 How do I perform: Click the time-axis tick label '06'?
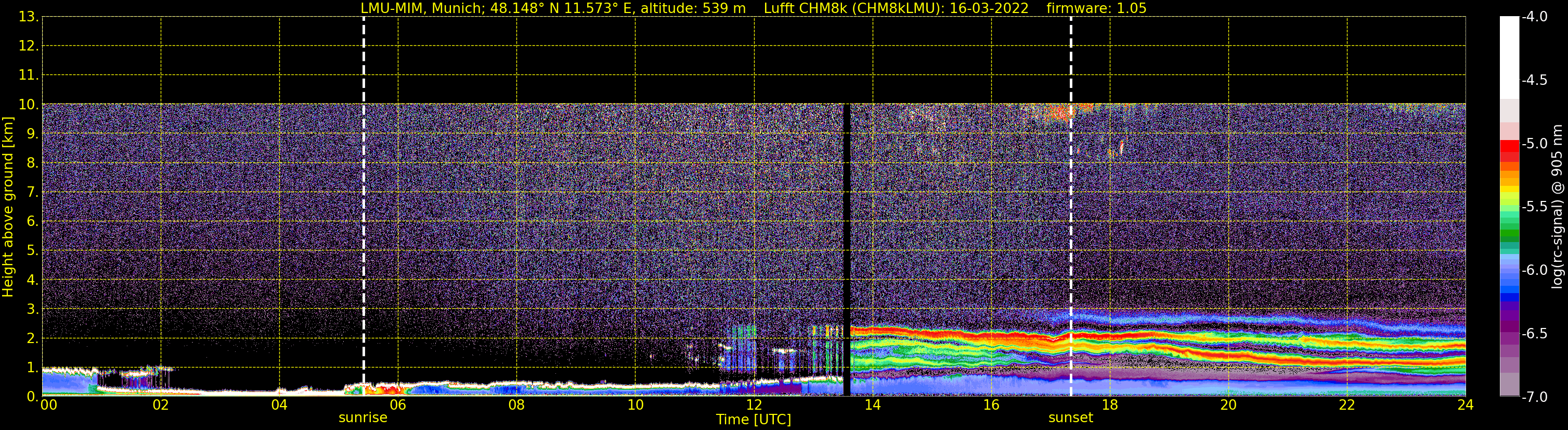point(398,405)
